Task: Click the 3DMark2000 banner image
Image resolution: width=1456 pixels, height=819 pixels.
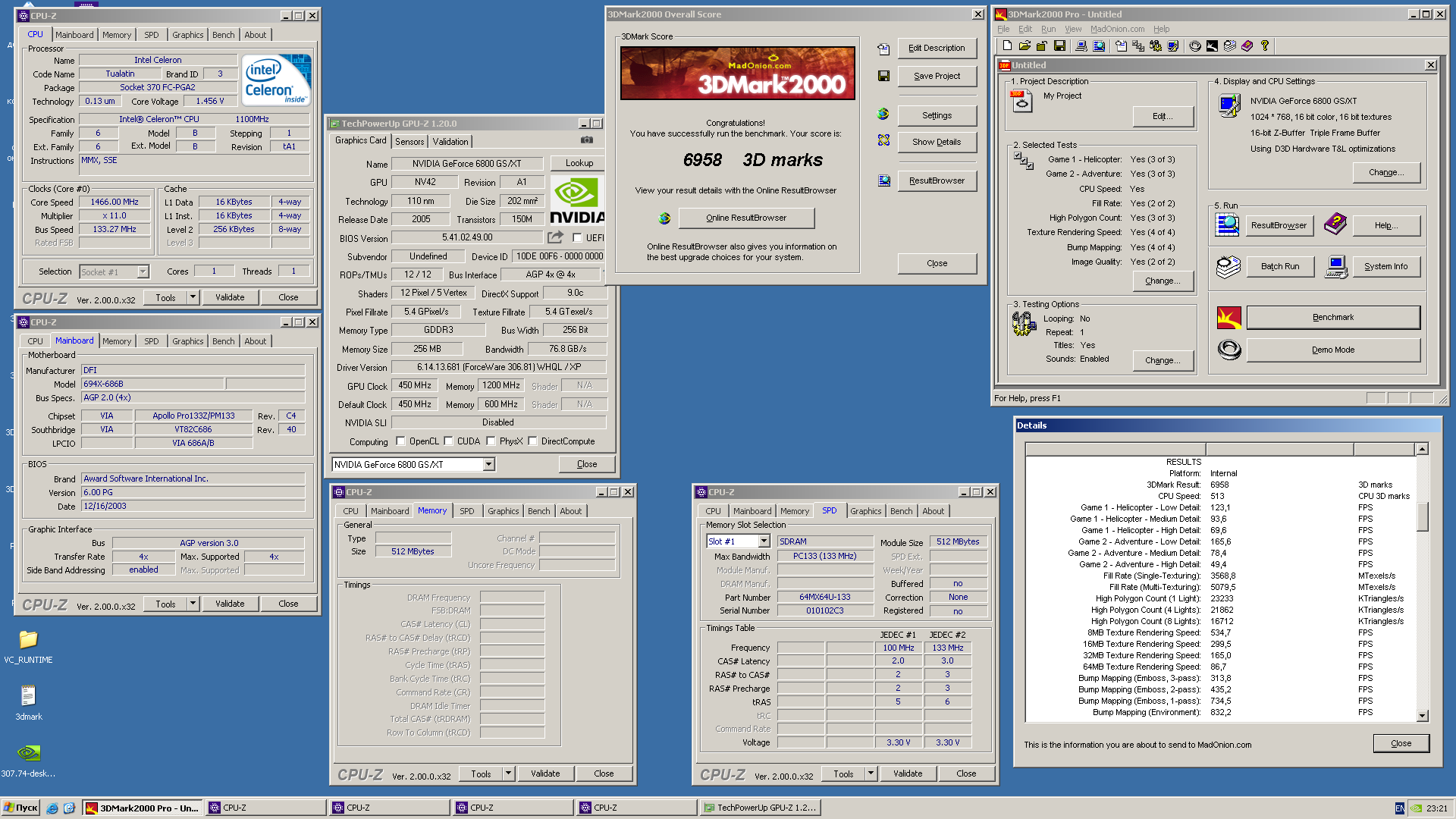Action: tap(737, 73)
